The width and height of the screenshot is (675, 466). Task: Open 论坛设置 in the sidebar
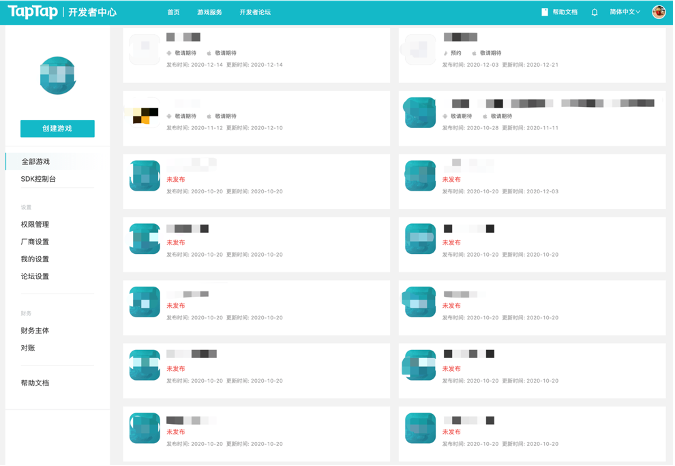coord(35,276)
